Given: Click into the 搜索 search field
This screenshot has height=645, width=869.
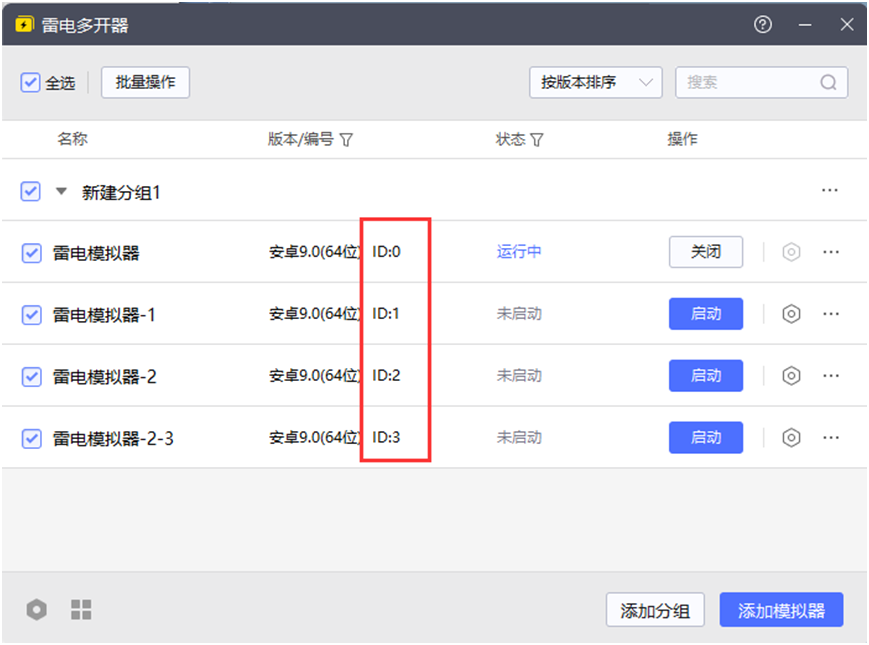Looking at the screenshot, I should tap(750, 83).
